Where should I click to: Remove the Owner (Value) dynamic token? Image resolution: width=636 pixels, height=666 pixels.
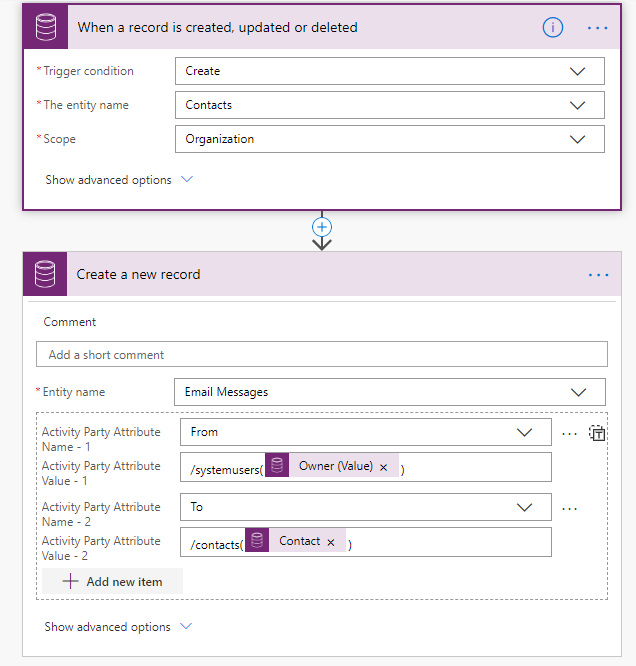[x=383, y=467]
